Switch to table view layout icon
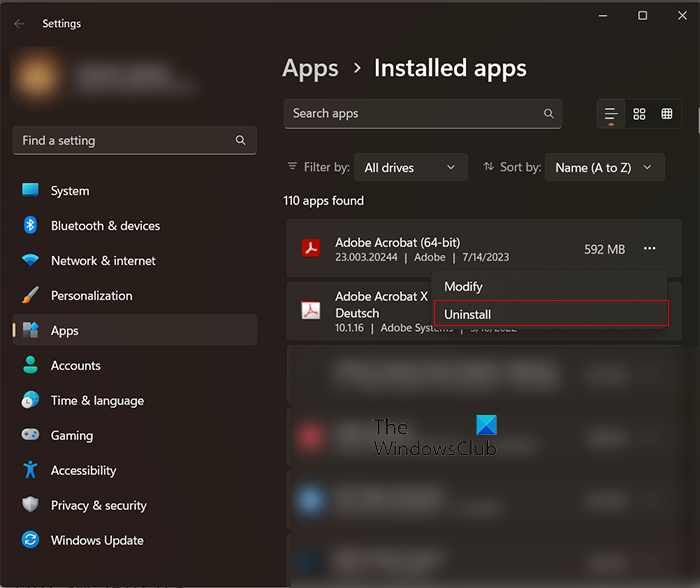Image resolution: width=700 pixels, height=588 pixels. point(667,114)
